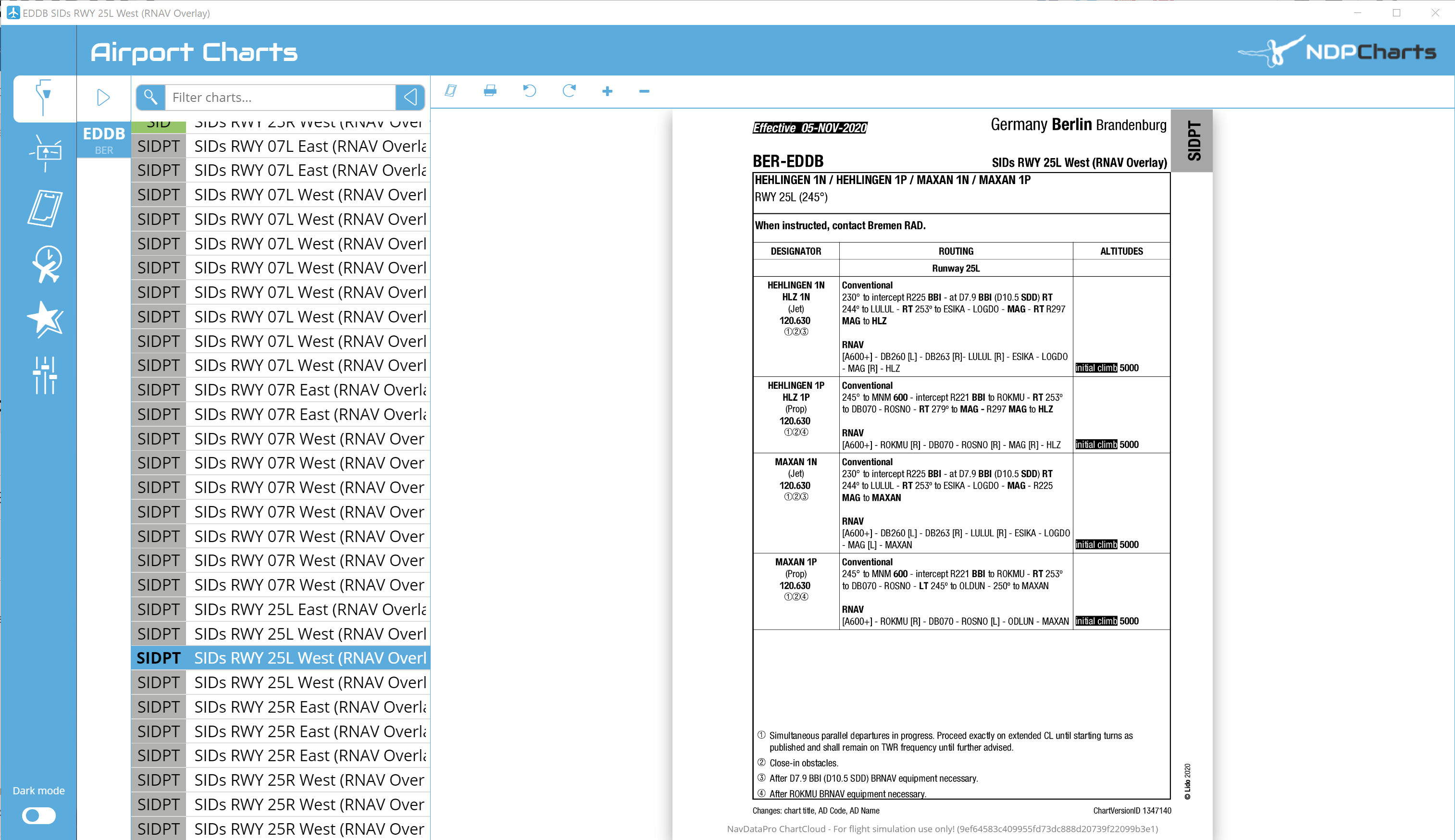Open the navigation display sidebar icon
The width and height of the screenshot is (1455, 840).
(45, 153)
